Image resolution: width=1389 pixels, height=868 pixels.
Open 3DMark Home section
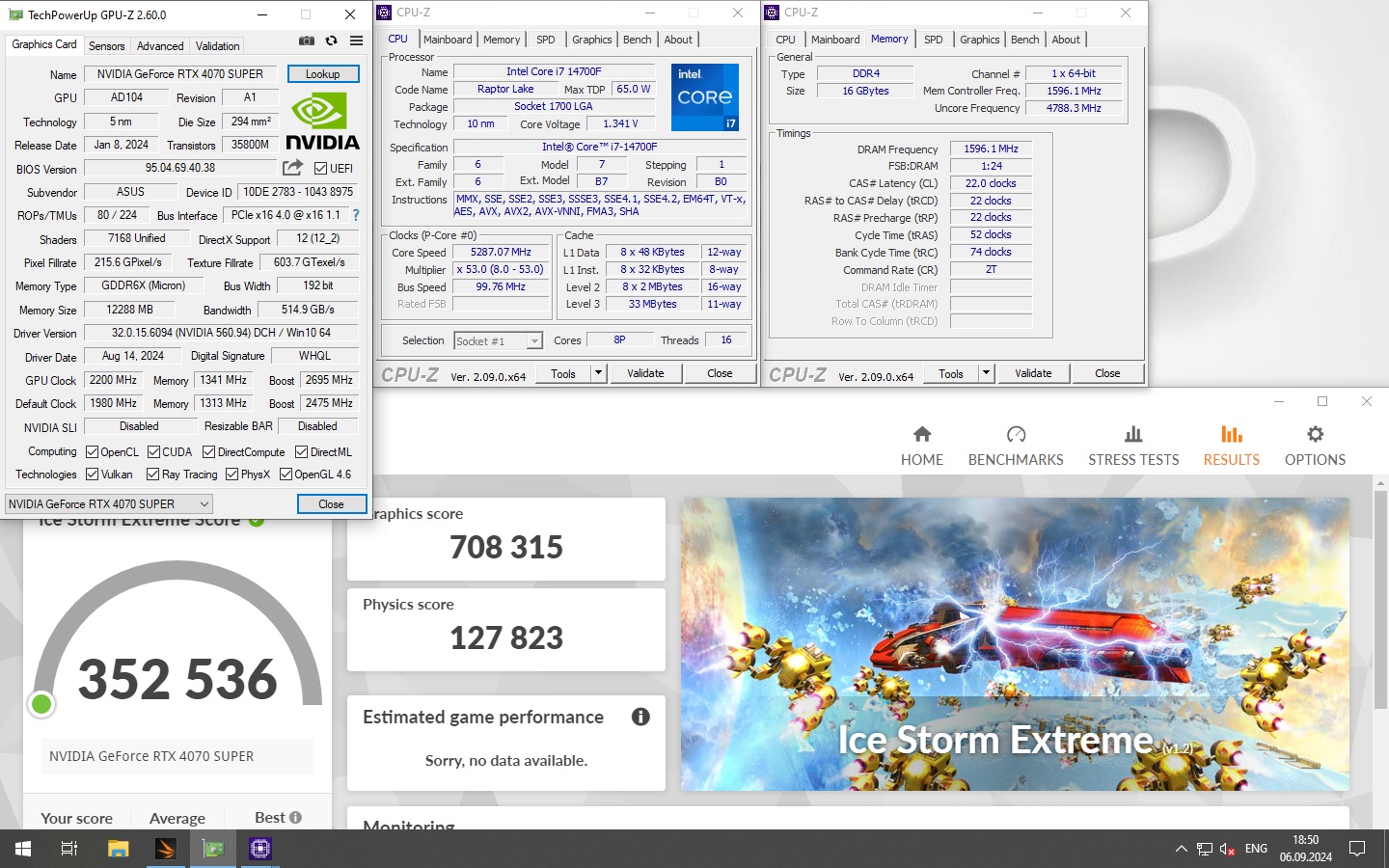coord(922,447)
